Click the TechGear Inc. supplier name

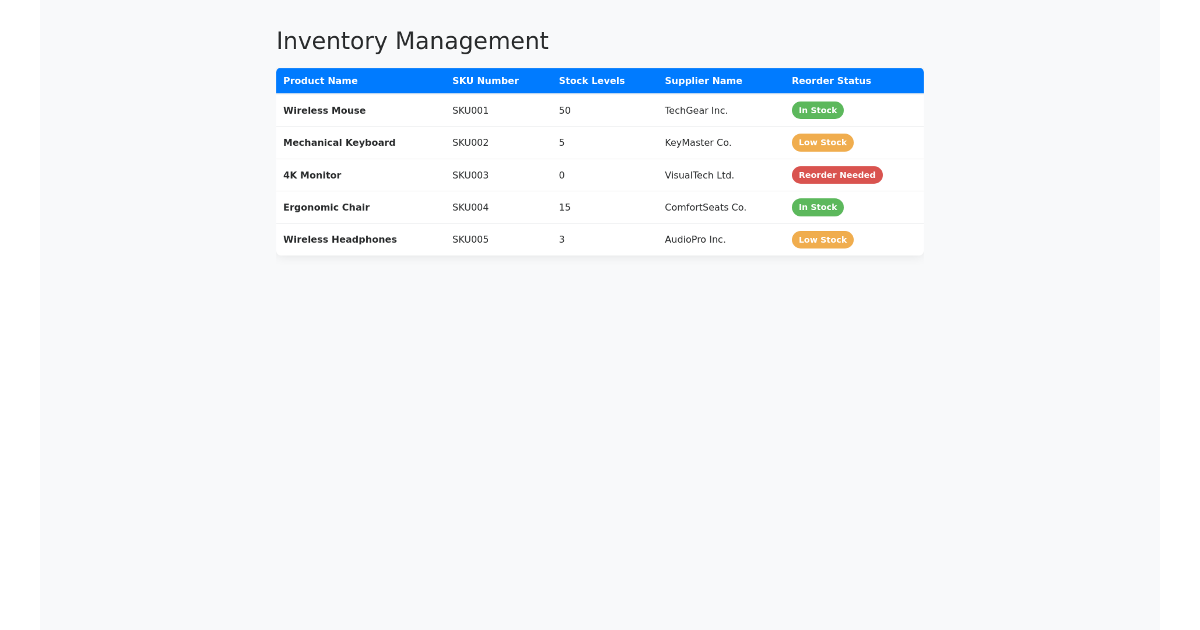tap(696, 110)
